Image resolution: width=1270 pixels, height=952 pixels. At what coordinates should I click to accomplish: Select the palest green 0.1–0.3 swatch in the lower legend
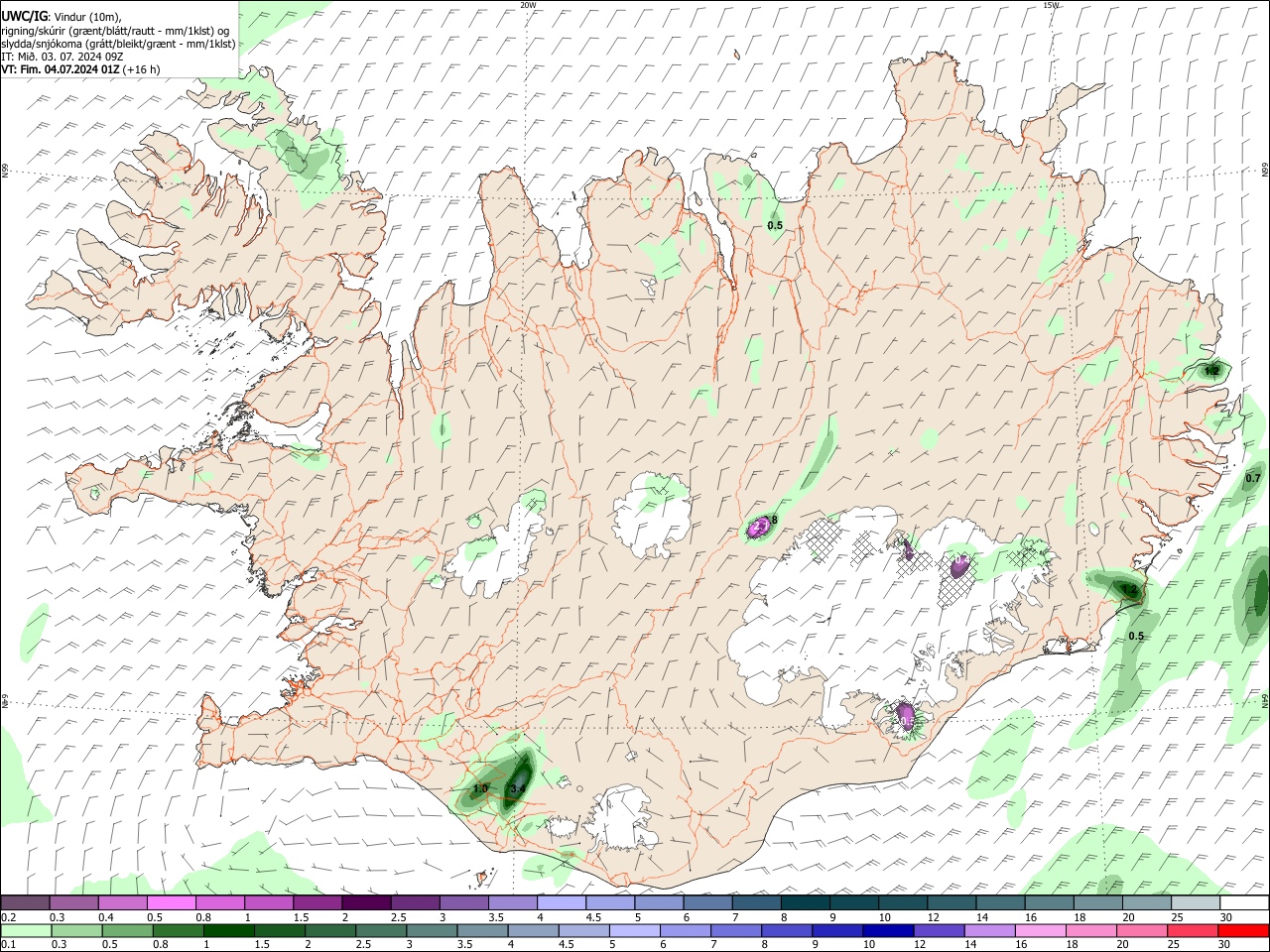(x=27, y=930)
